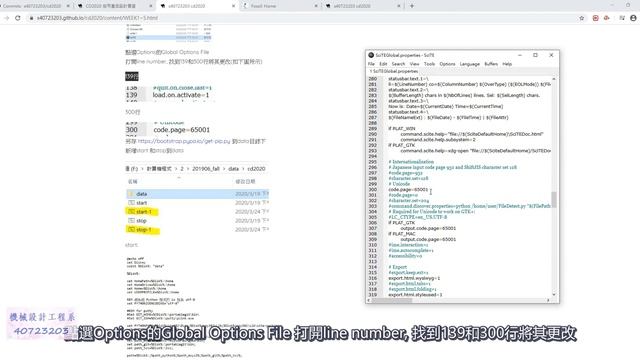Open the File menu in SciTE
Image resolution: width=640 pixels, height=360 pixels.
click(x=371, y=64)
